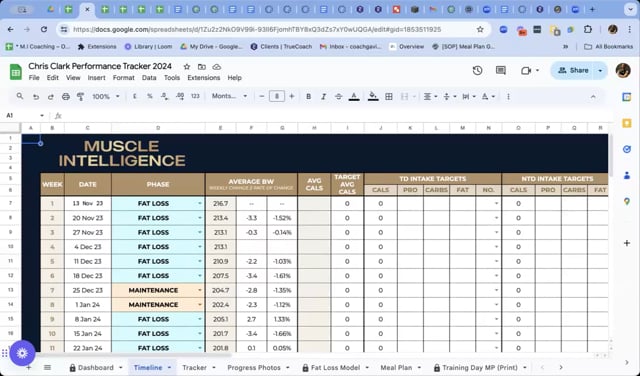Format as percent button

pyautogui.click(x=150, y=96)
